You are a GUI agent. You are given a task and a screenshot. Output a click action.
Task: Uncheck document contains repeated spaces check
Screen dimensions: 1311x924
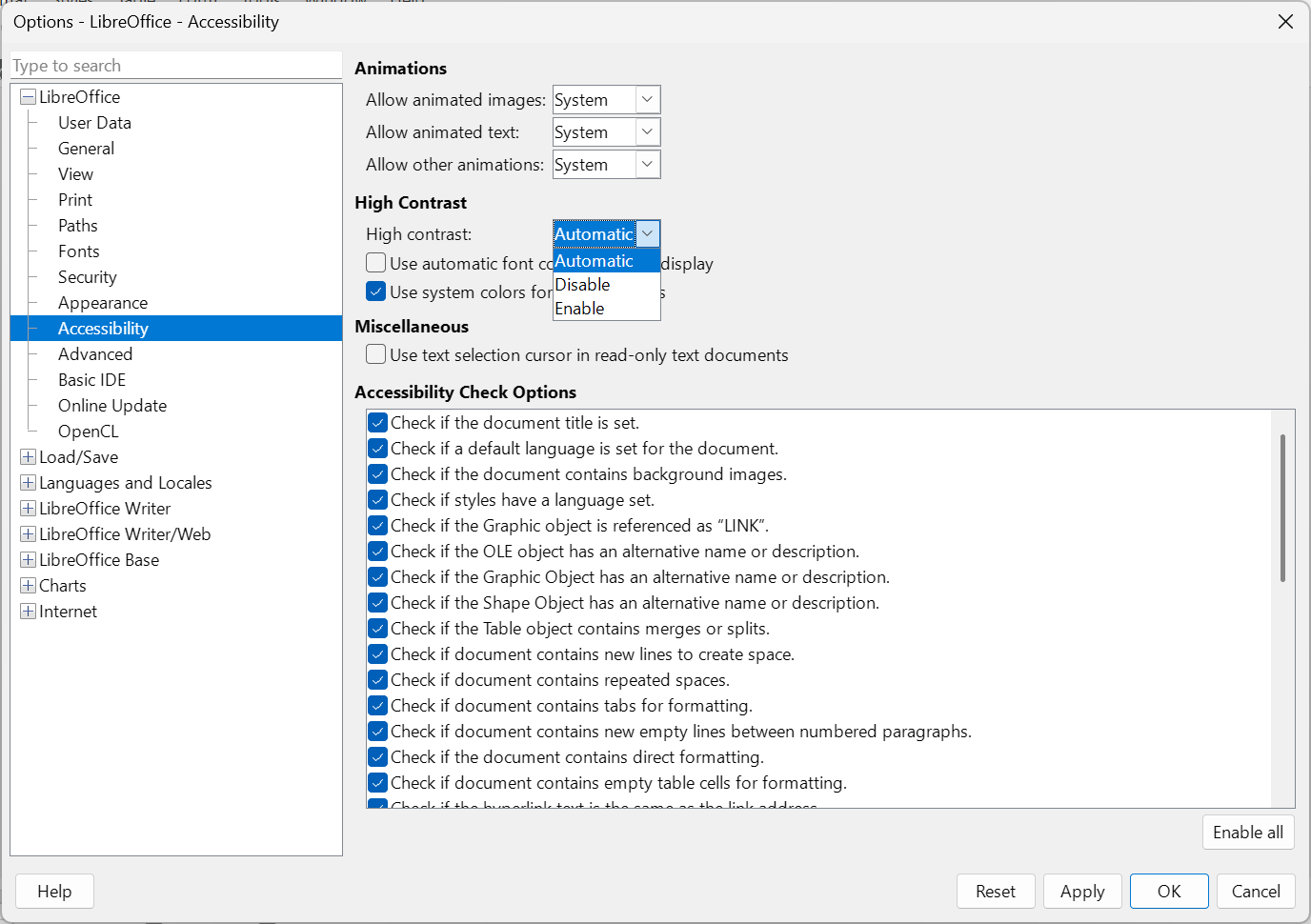[377, 680]
